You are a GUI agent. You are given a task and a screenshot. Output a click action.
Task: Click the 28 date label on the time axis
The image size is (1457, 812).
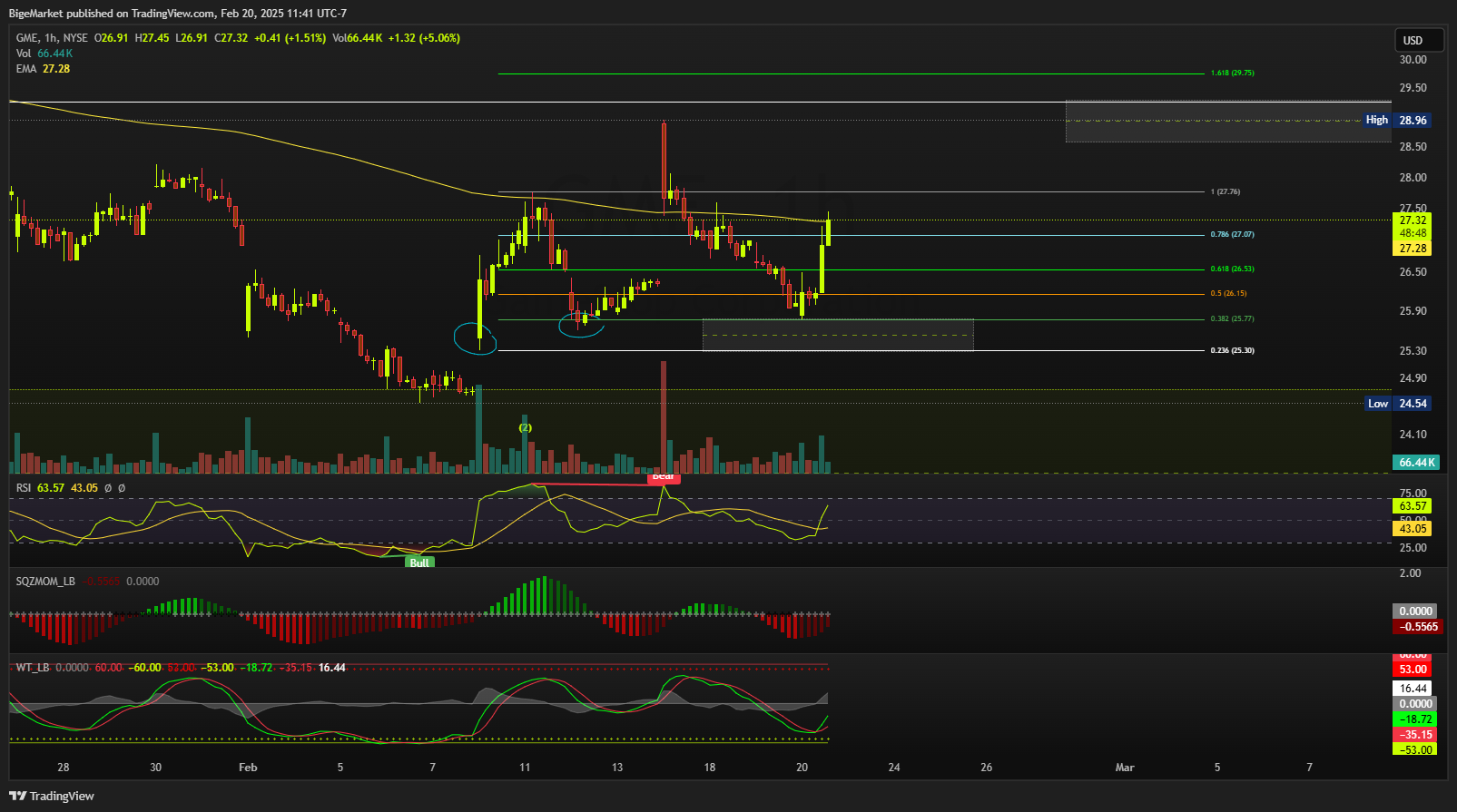63,768
